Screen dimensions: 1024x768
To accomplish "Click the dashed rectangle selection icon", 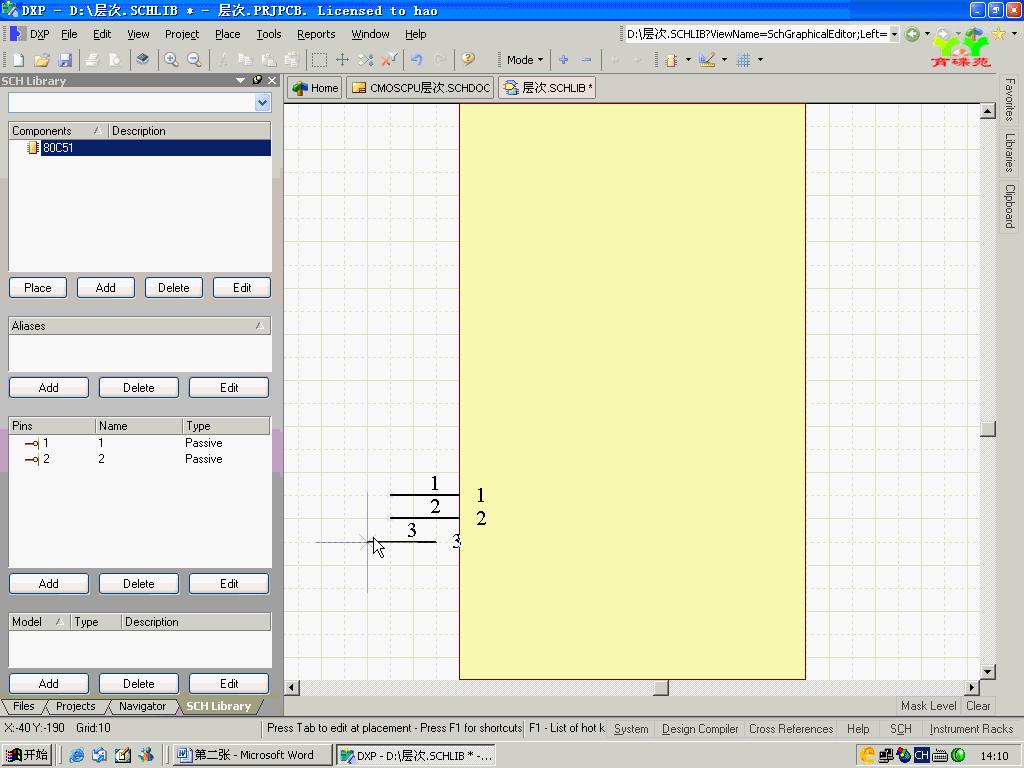I will coord(319,60).
